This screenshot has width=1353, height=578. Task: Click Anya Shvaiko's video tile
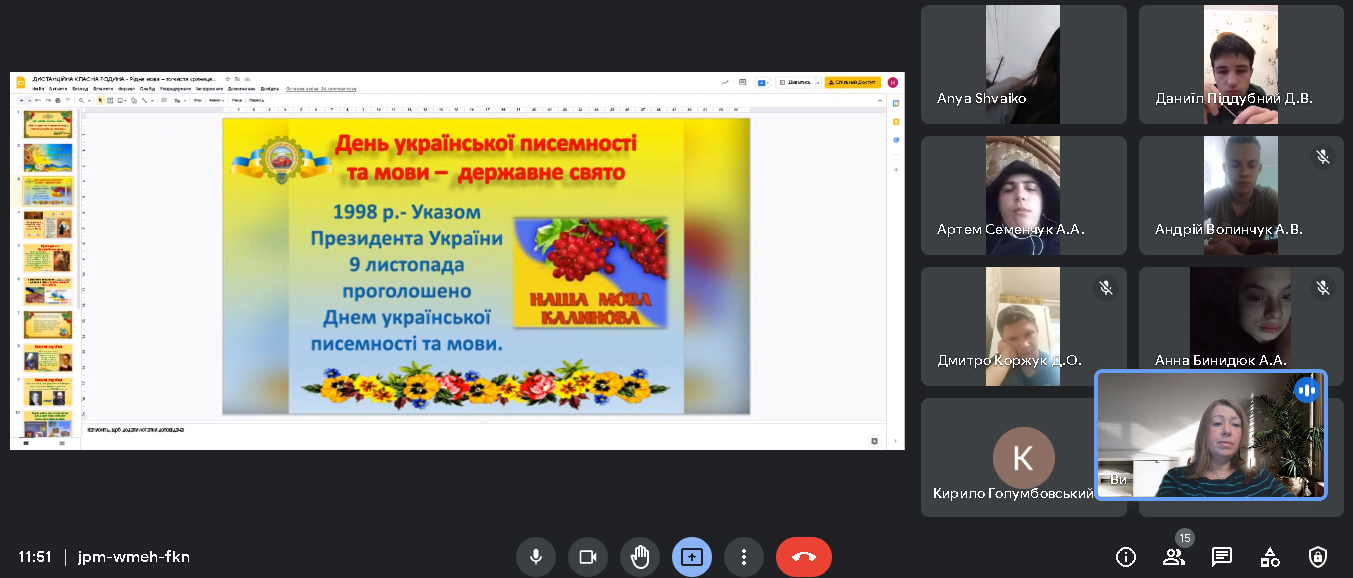[1023, 64]
